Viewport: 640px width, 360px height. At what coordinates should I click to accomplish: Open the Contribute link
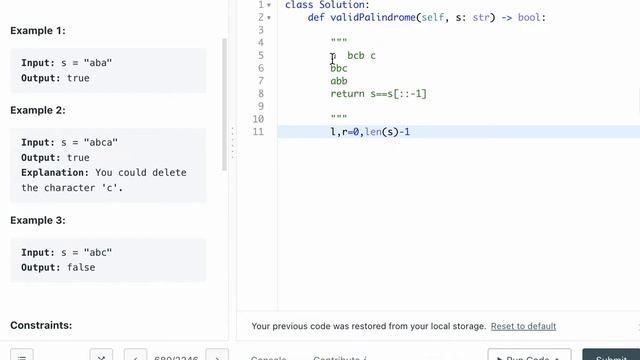pos(340,357)
